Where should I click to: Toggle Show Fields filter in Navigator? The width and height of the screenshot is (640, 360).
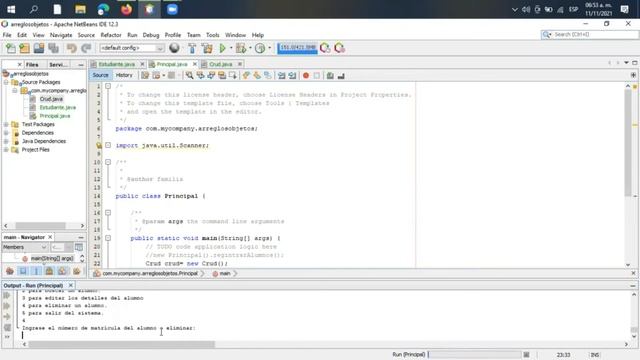(23, 271)
